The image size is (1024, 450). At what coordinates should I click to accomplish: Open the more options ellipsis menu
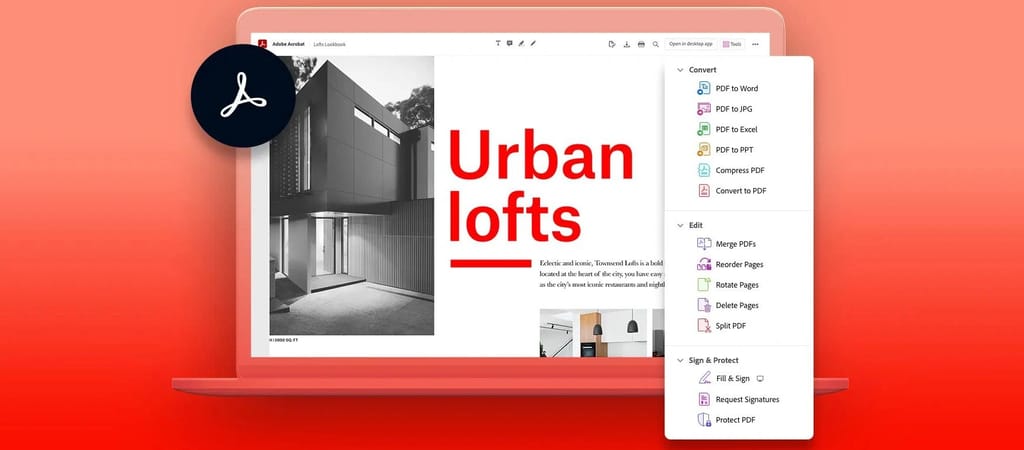coord(755,44)
